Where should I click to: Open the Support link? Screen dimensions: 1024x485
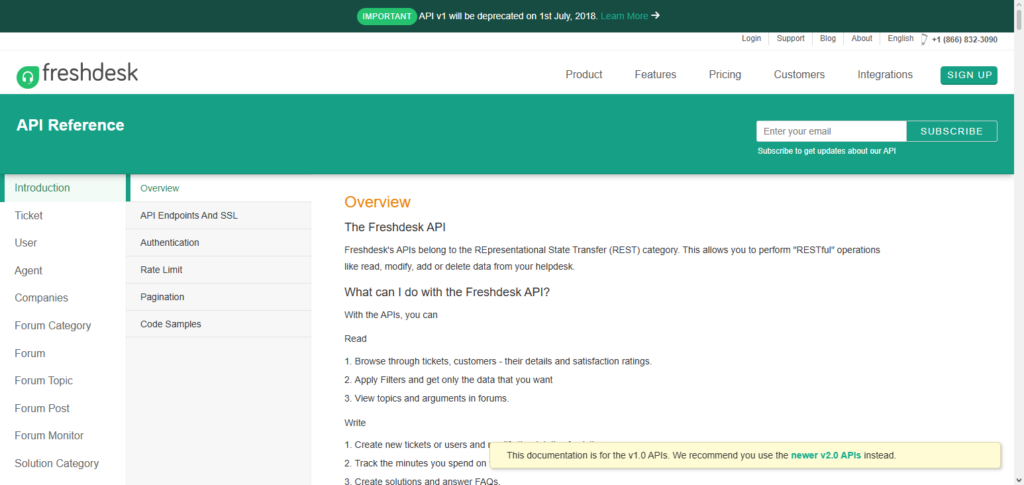[x=790, y=39]
